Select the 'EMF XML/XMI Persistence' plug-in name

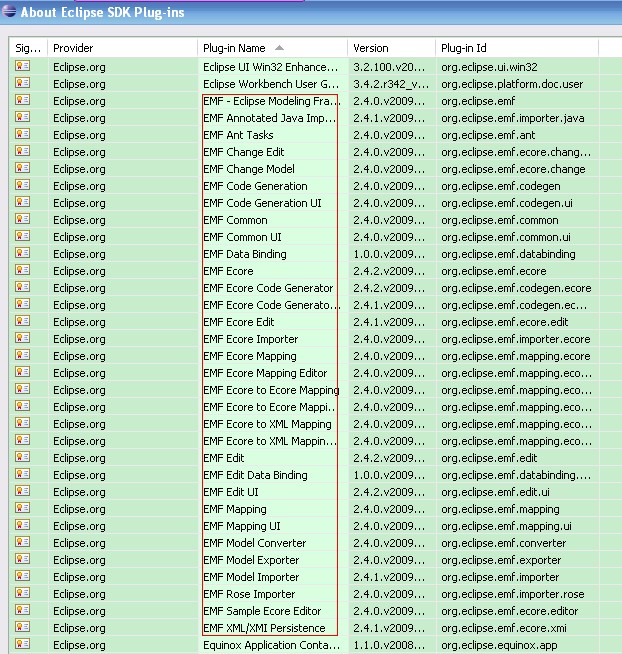pyautogui.click(x=264, y=628)
